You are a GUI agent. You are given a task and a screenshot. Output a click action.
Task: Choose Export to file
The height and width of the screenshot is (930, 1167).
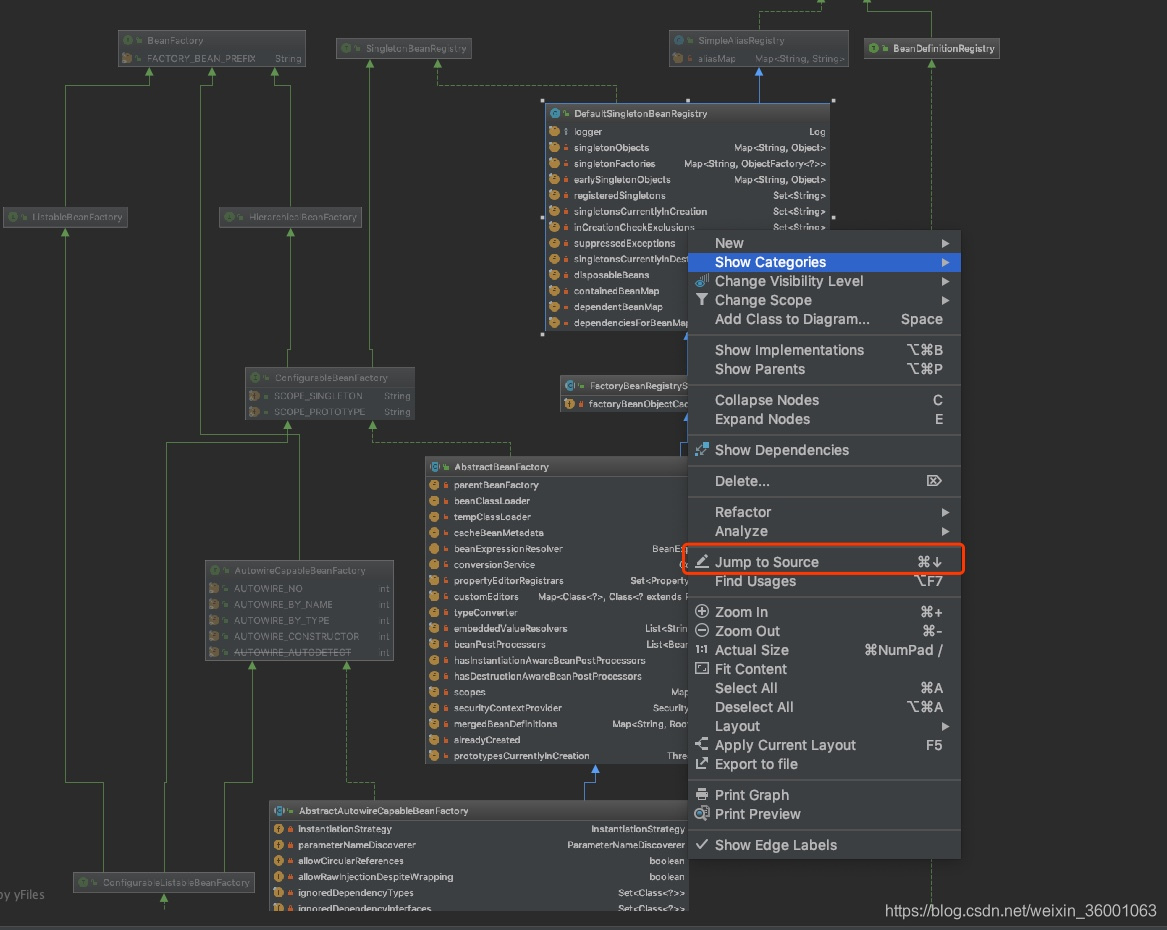point(824,764)
